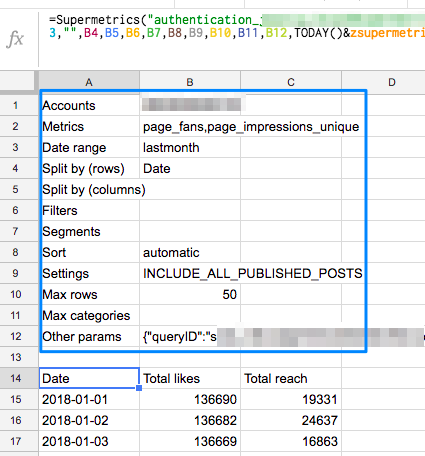Viewport: 425px width, 456px height.
Task: Click the cell with value 50
Action: coord(190,295)
